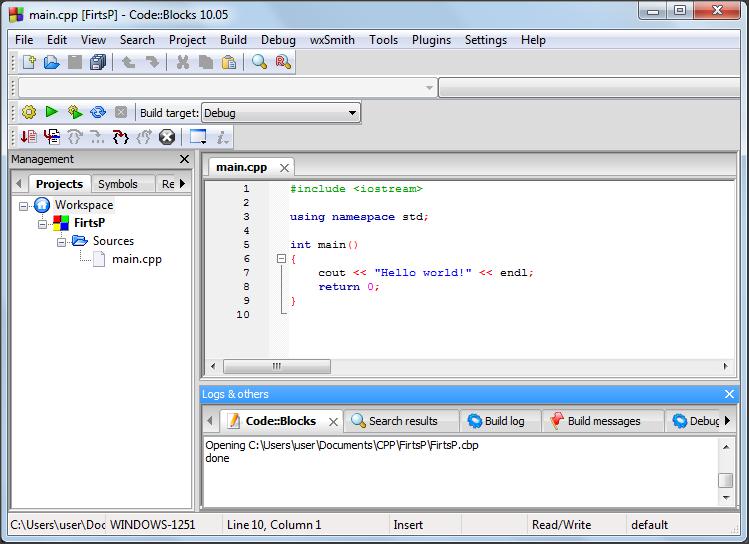The width and height of the screenshot is (749, 544).
Task: Collapse the FirtsP project node
Action: point(43,224)
